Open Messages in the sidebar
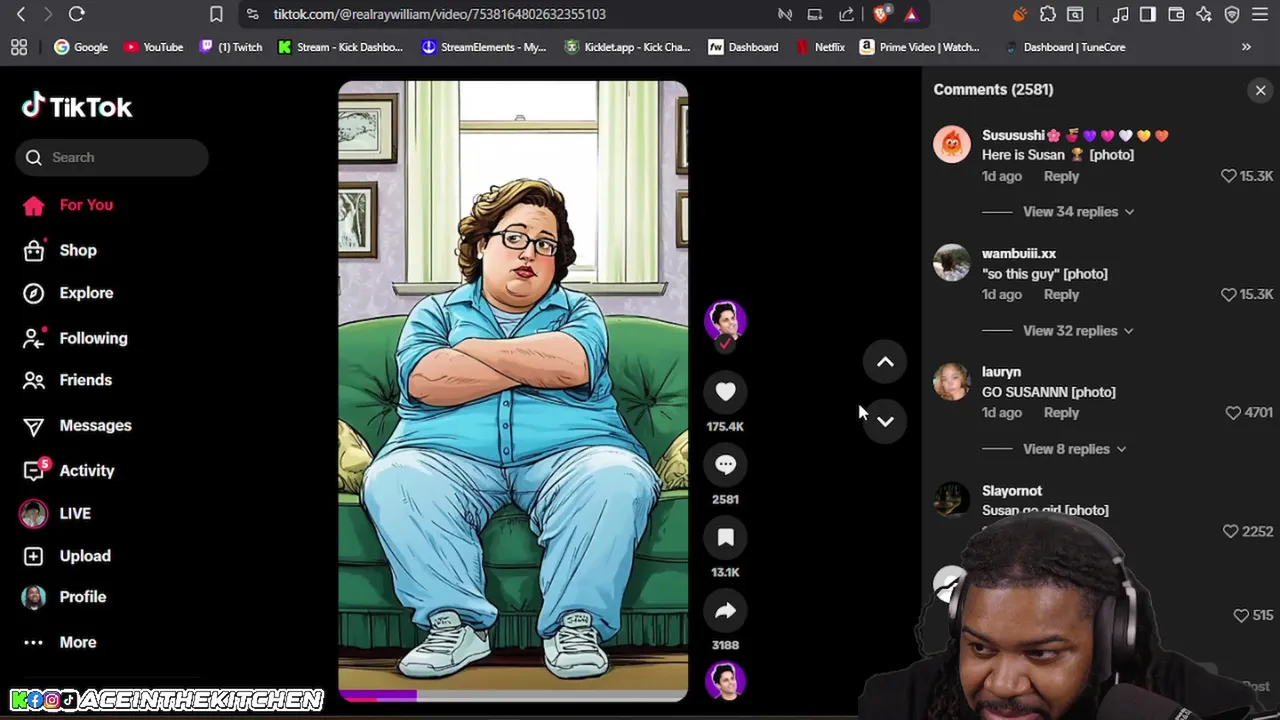 [95, 425]
